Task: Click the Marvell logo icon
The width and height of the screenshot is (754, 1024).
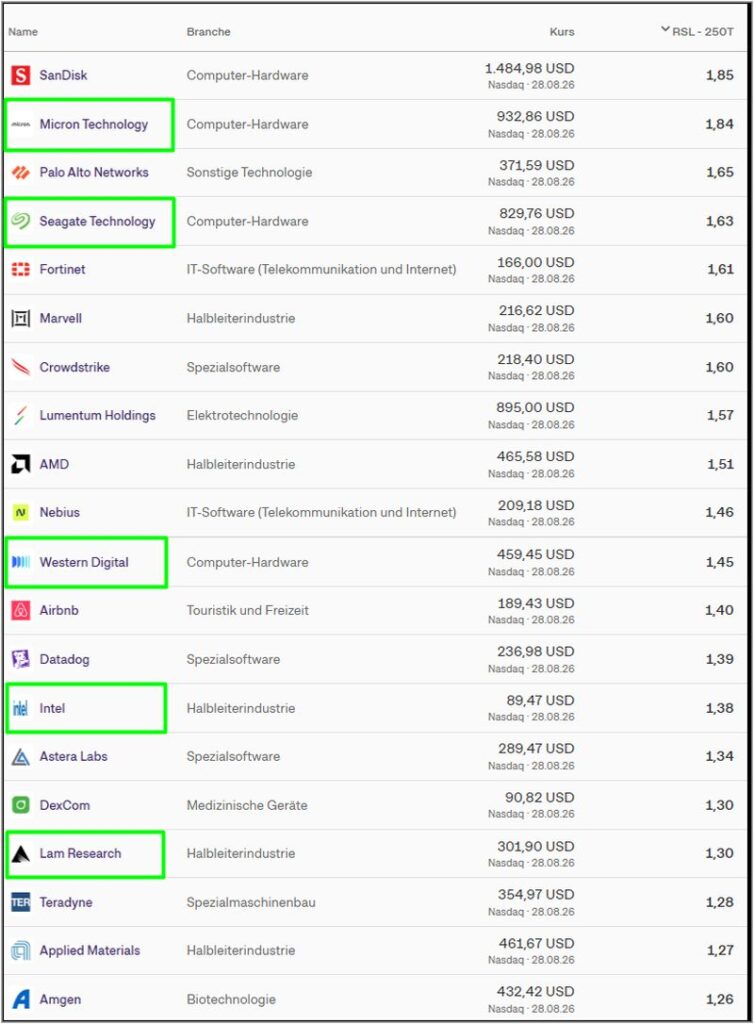Action: 21,319
